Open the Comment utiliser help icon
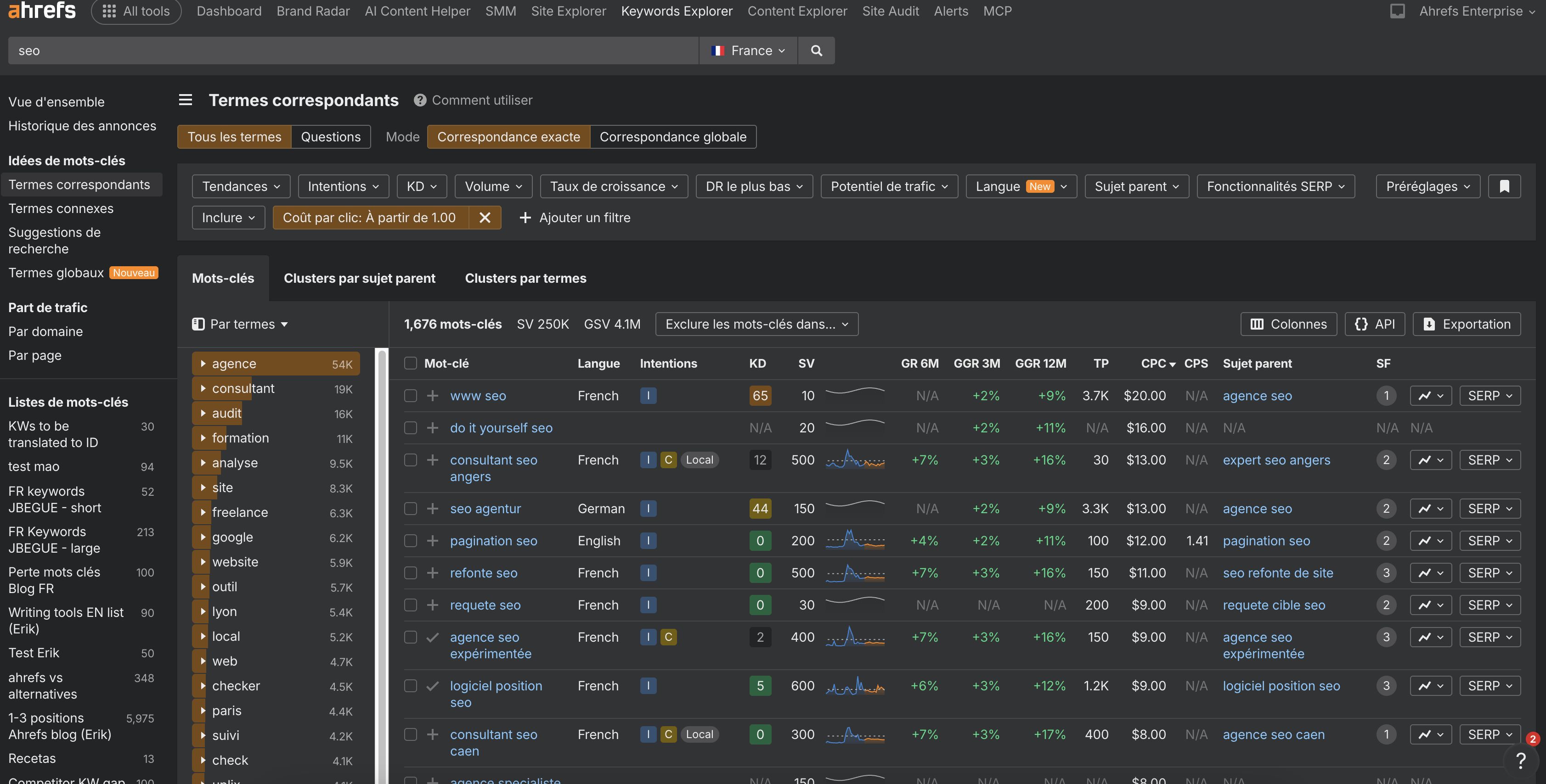This screenshot has width=1546, height=784. (419, 100)
